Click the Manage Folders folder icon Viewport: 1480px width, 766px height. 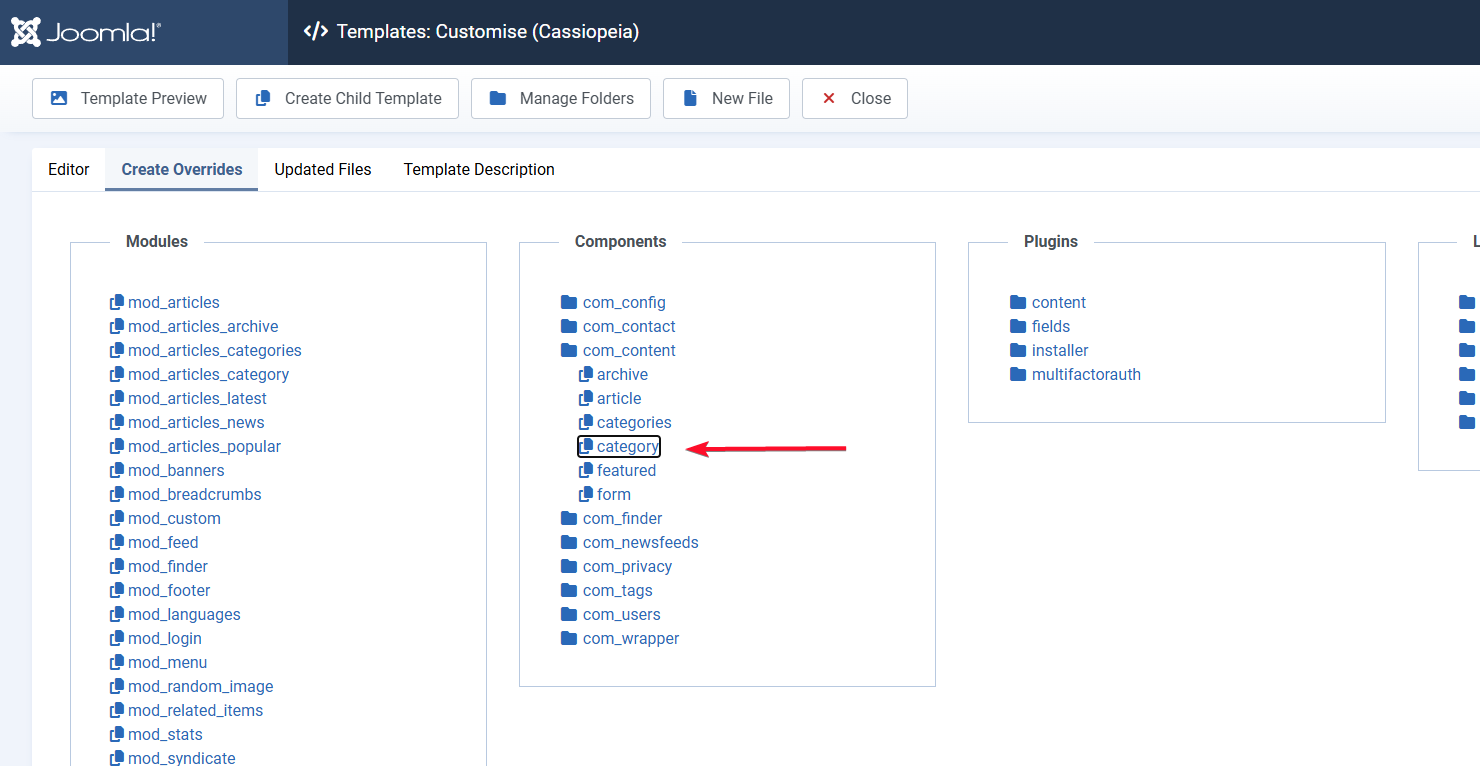497,98
